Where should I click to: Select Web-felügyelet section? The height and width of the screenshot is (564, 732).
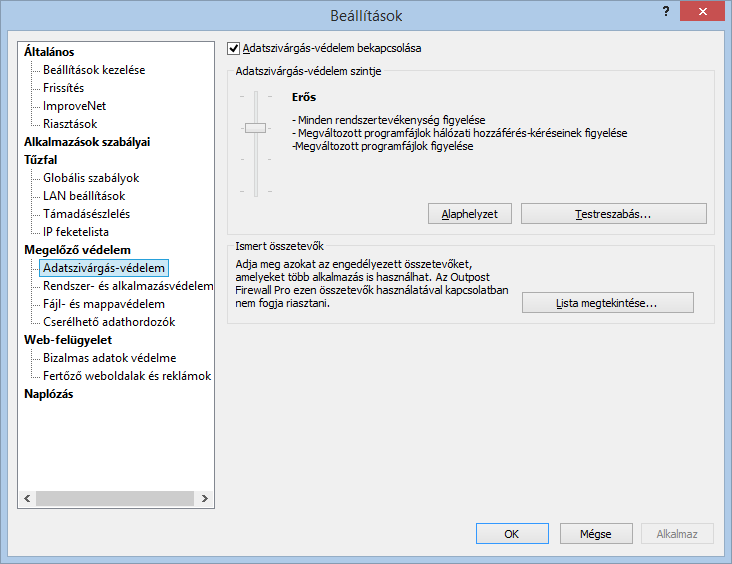68,340
